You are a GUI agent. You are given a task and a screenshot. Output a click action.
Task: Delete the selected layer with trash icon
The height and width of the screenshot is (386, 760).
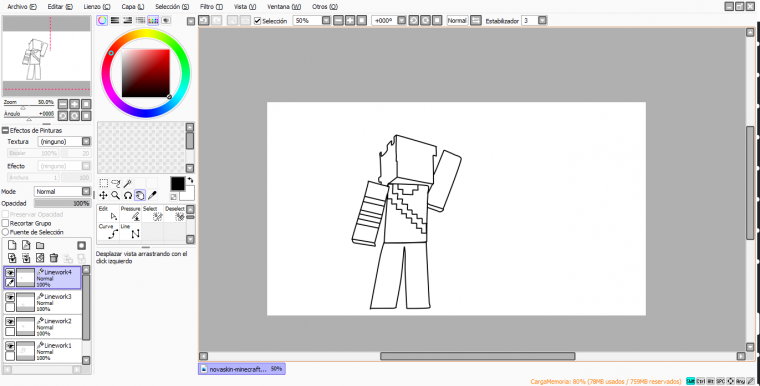coord(54,258)
